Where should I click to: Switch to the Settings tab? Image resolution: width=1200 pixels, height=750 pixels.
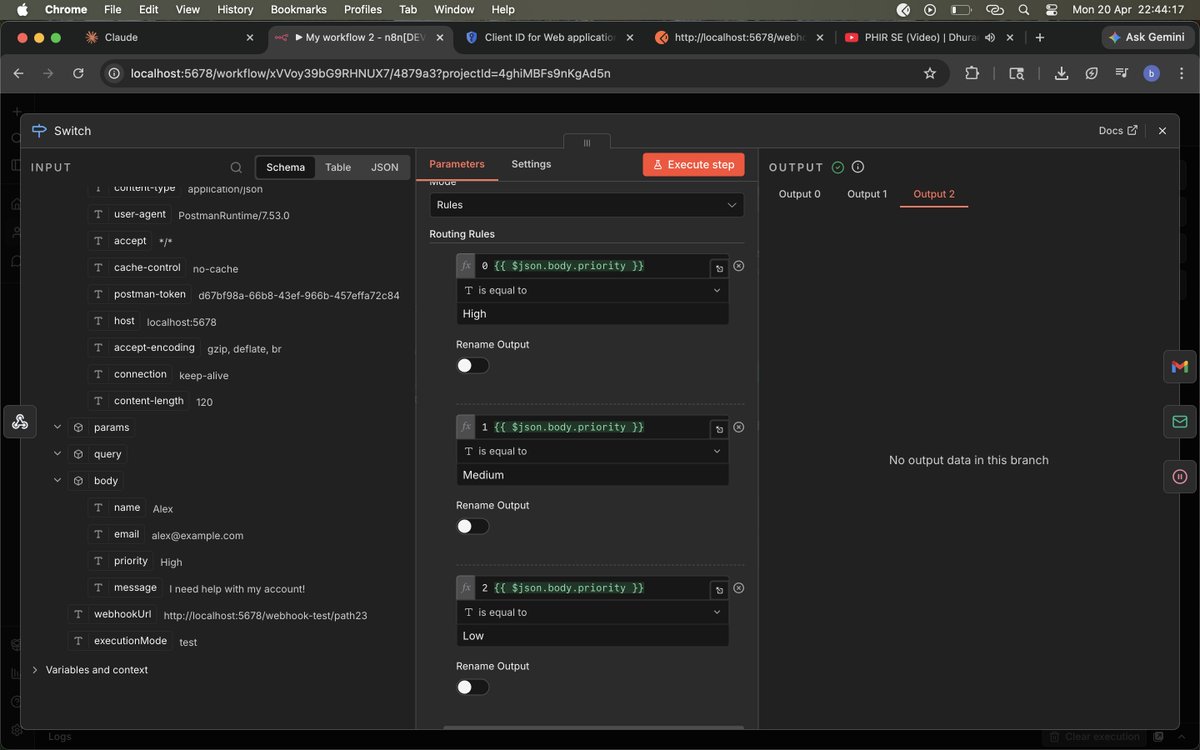point(531,164)
